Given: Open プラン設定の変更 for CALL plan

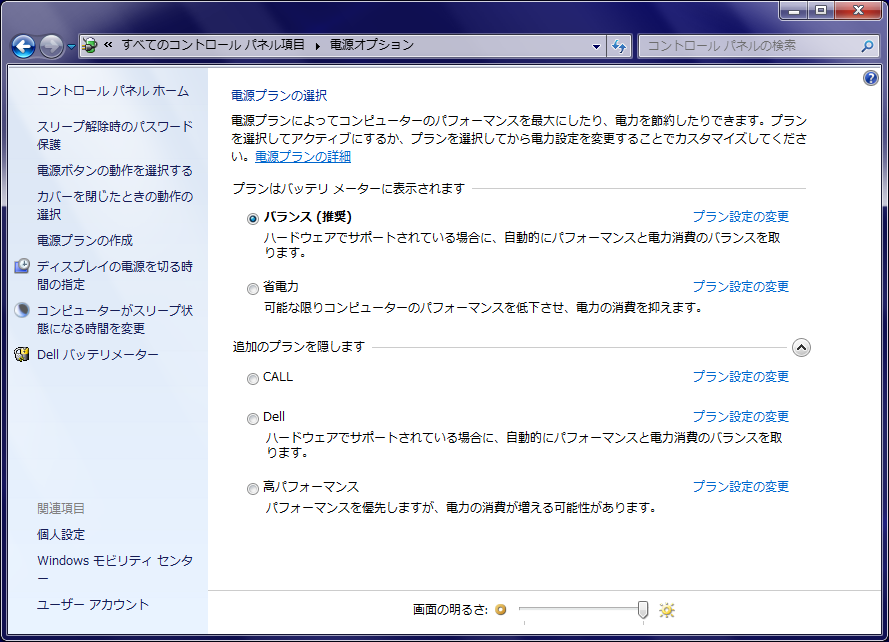Looking at the screenshot, I should coord(740,377).
